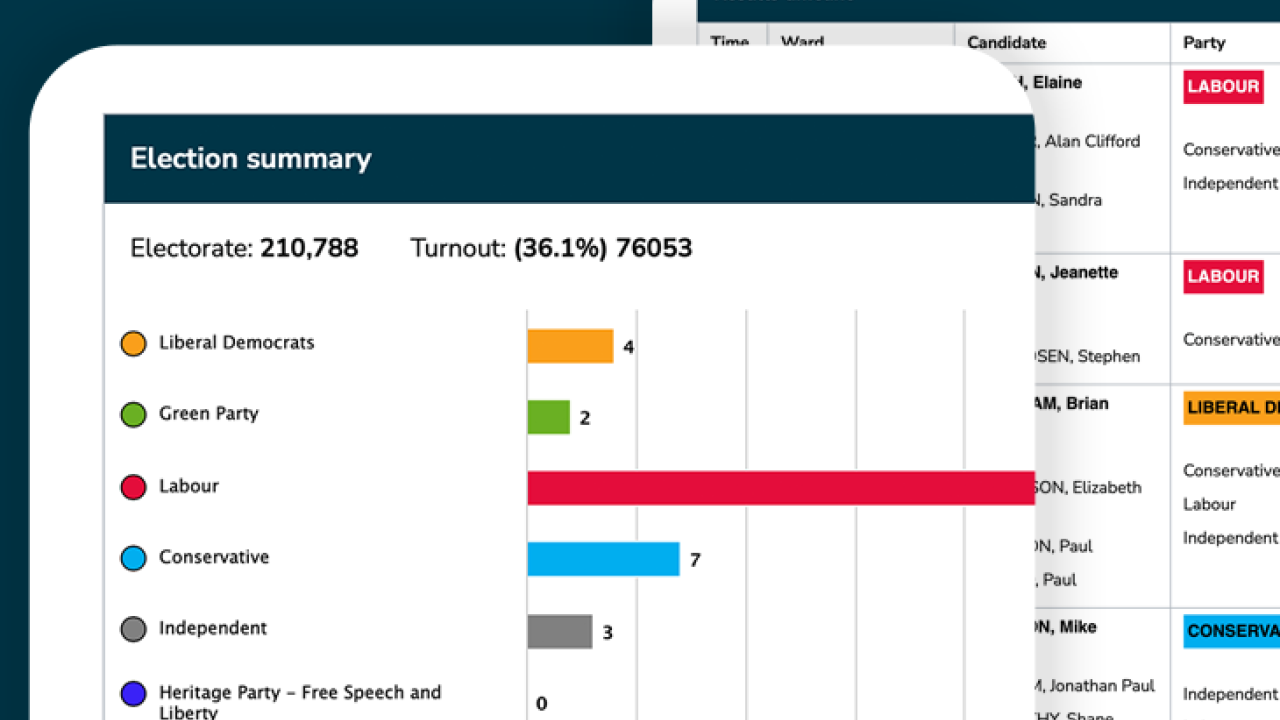The width and height of the screenshot is (1280, 720).
Task: Click the Labour legend circle icon
Action: (133, 487)
